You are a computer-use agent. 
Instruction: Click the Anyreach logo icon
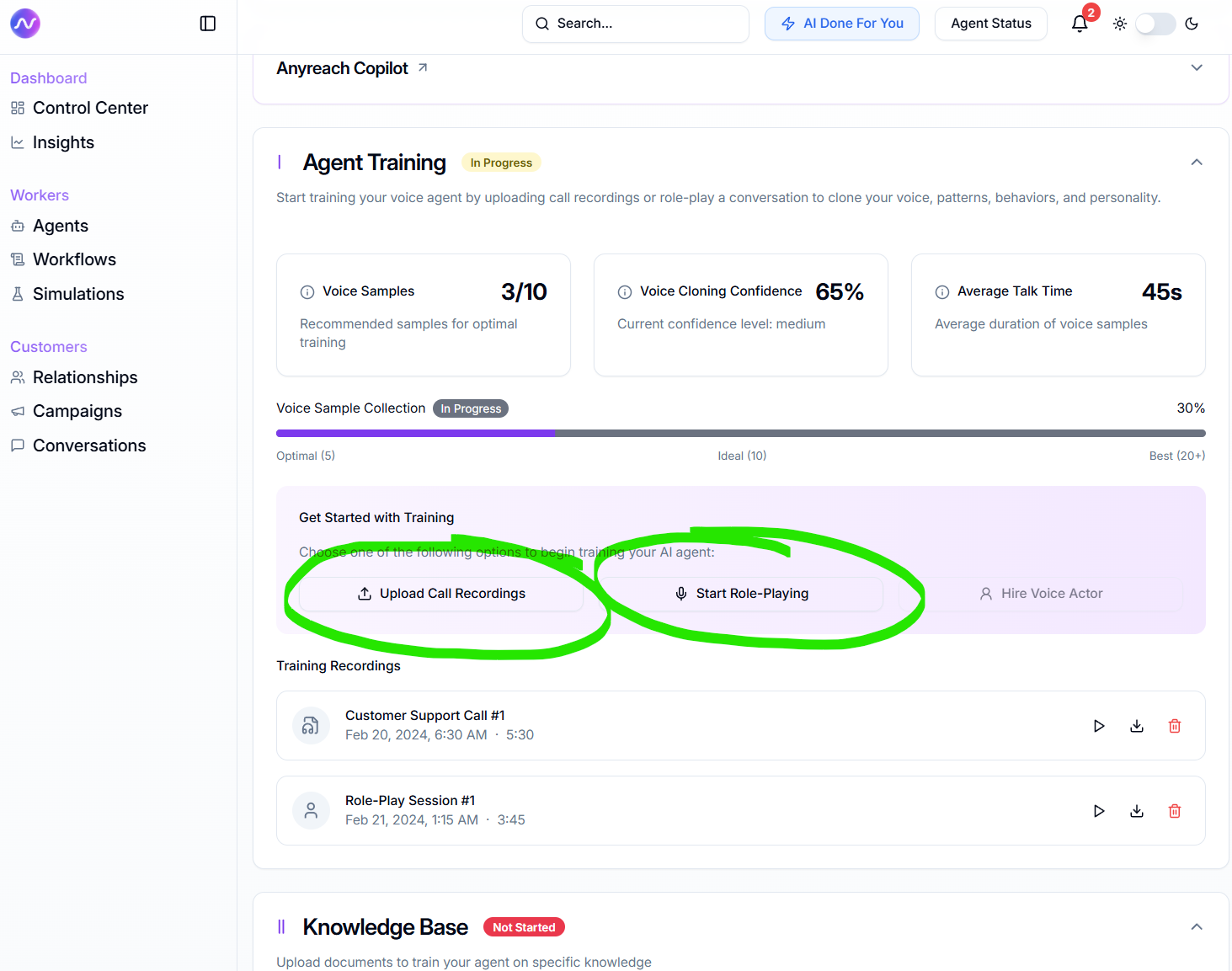coord(25,24)
